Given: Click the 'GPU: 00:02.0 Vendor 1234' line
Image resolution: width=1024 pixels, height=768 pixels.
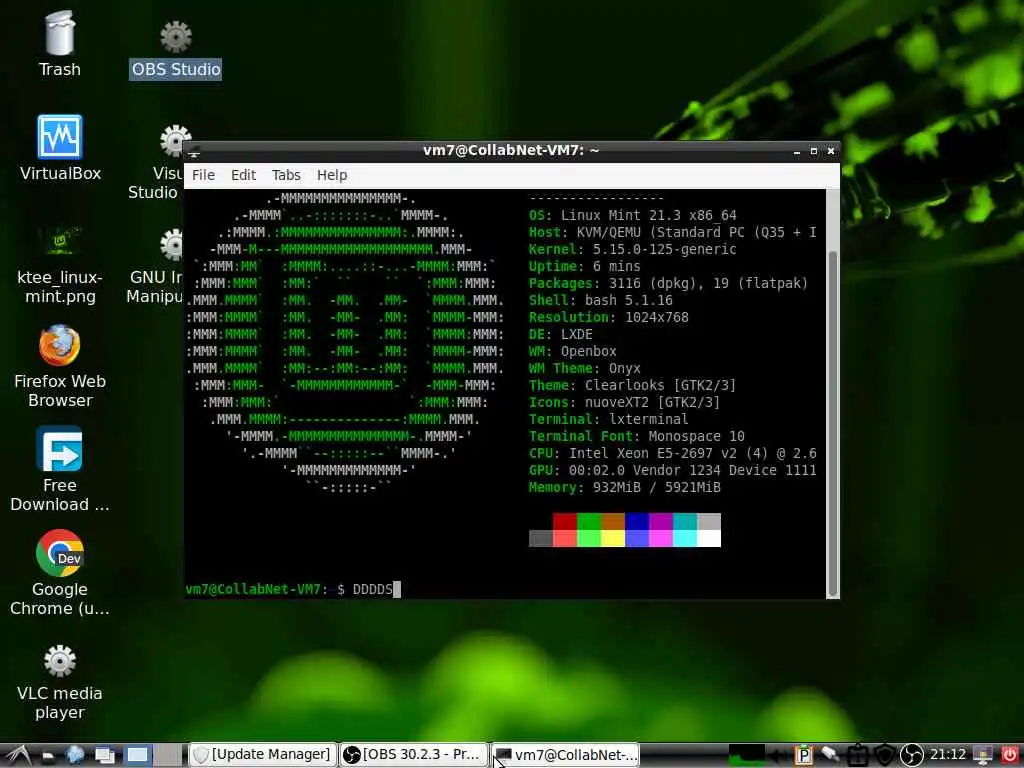Looking at the screenshot, I should click(673, 470).
